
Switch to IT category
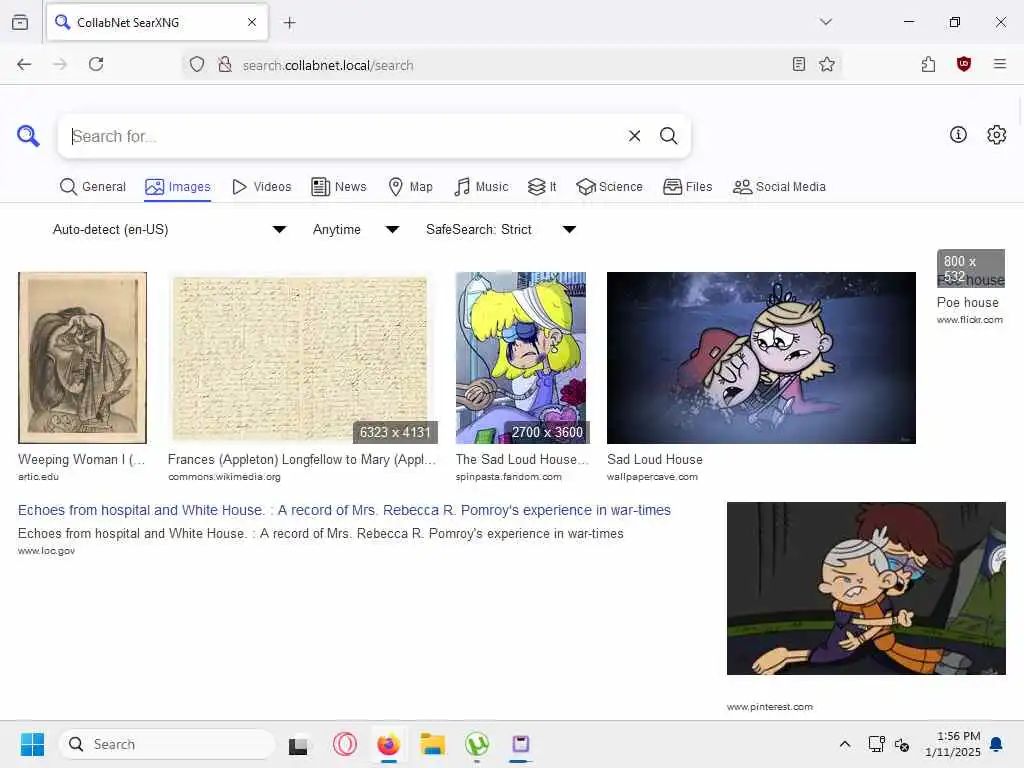[542, 187]
